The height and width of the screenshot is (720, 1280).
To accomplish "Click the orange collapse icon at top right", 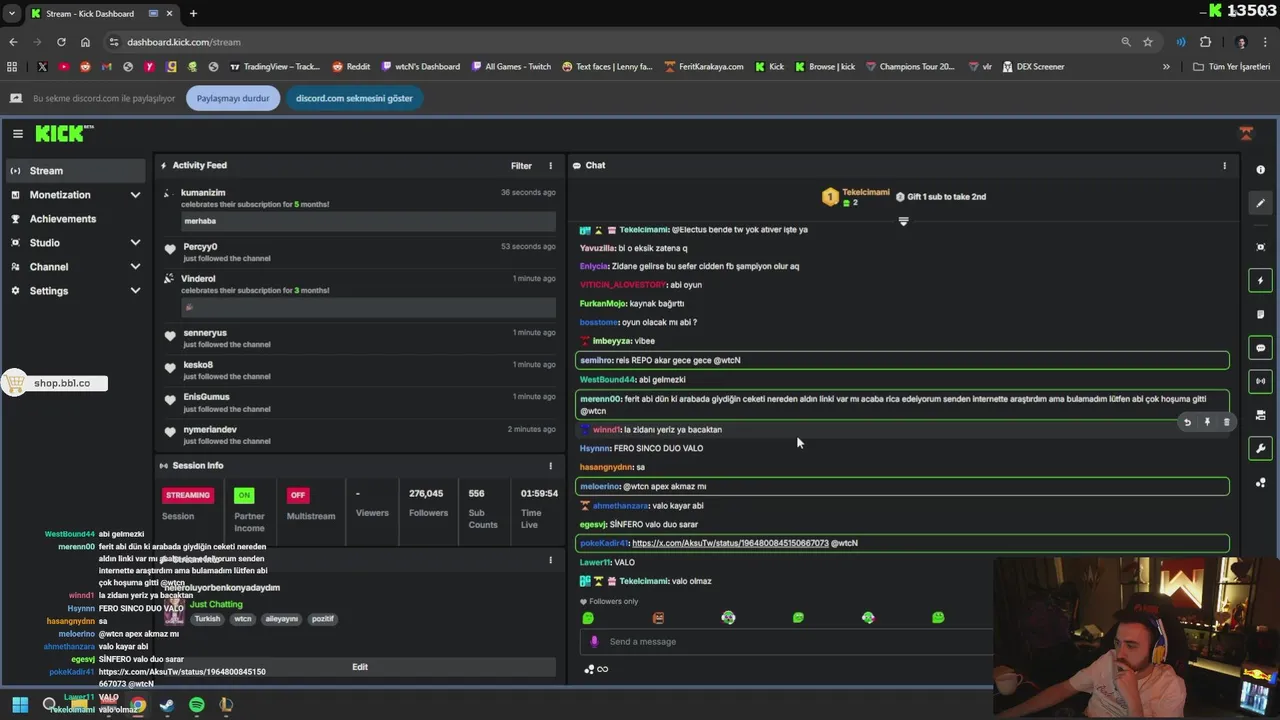I will [1246, 133].
